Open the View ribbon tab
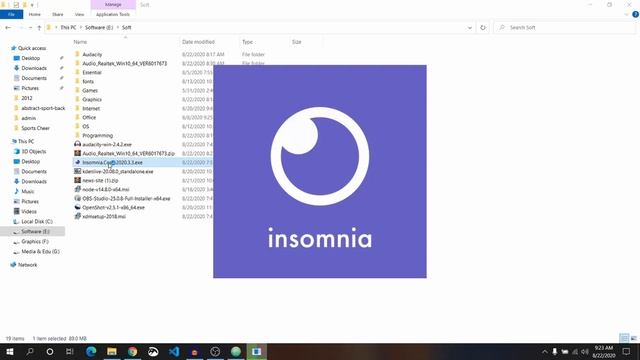This screenshot has width=640, height=360. [x=79, y=14]
